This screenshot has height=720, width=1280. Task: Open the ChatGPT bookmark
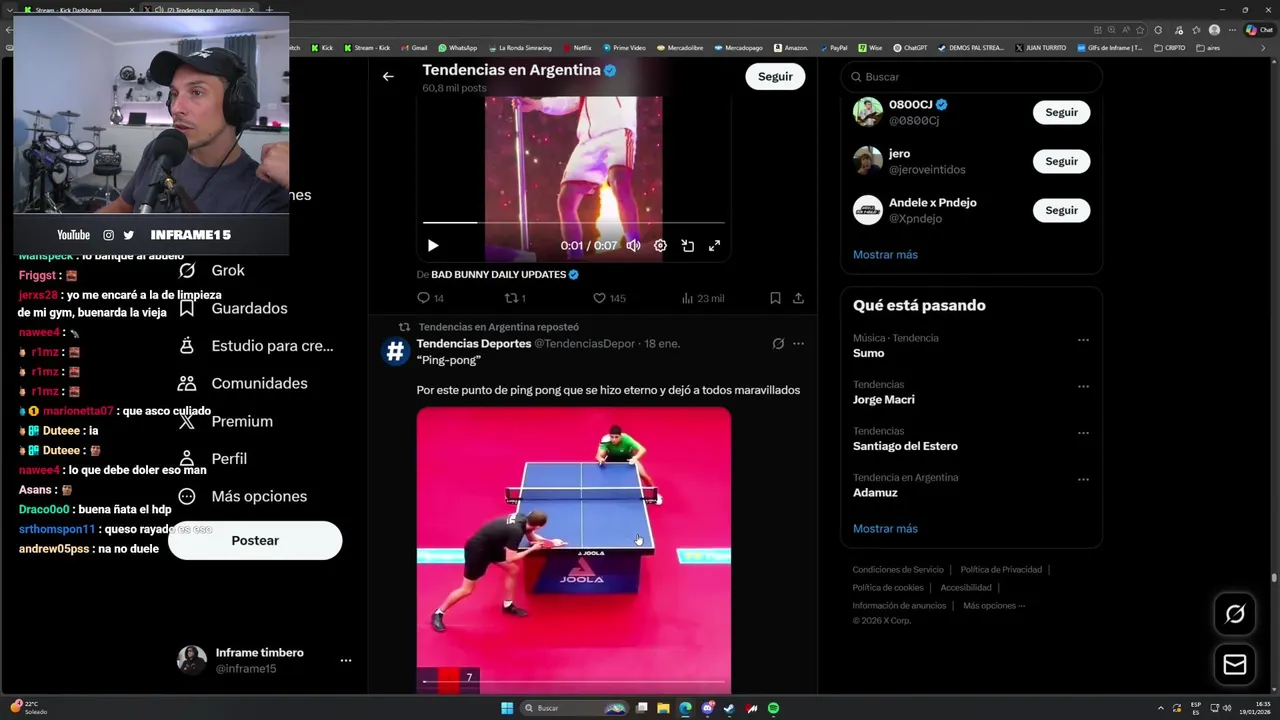point(909,47)
